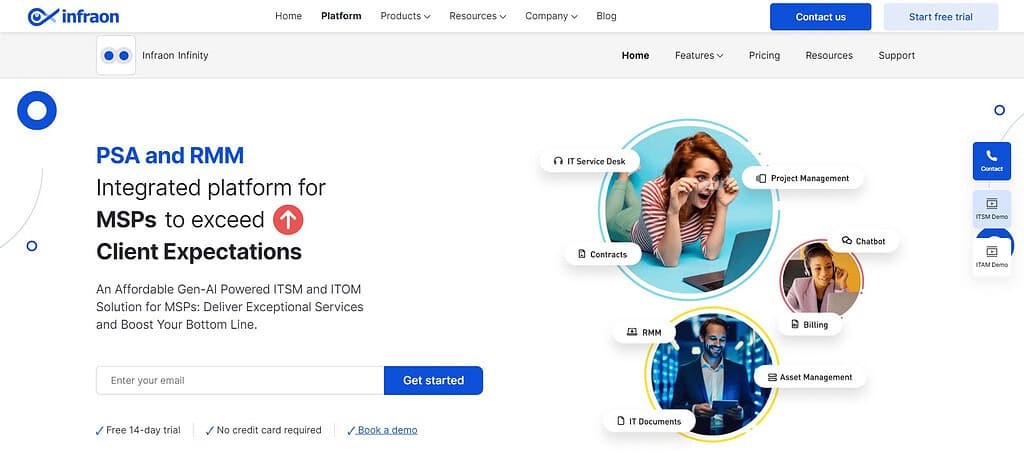The height and width of the screenshot is (467, 1024).
Task: Open the Pricing tab
Action: coord(764,56)
